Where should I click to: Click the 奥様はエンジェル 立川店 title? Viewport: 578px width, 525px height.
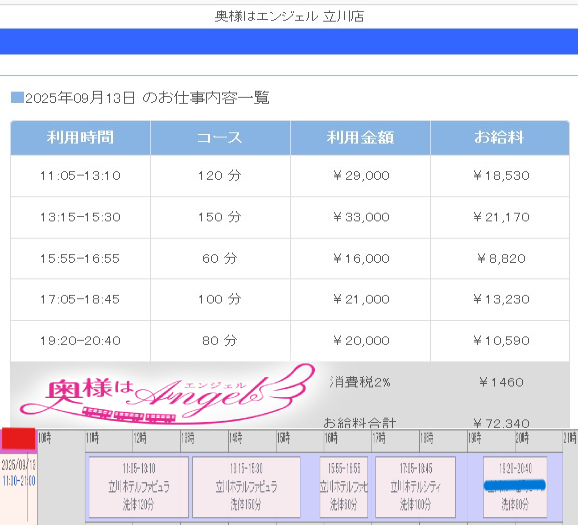pyautogui.click(x=289, y=17)
